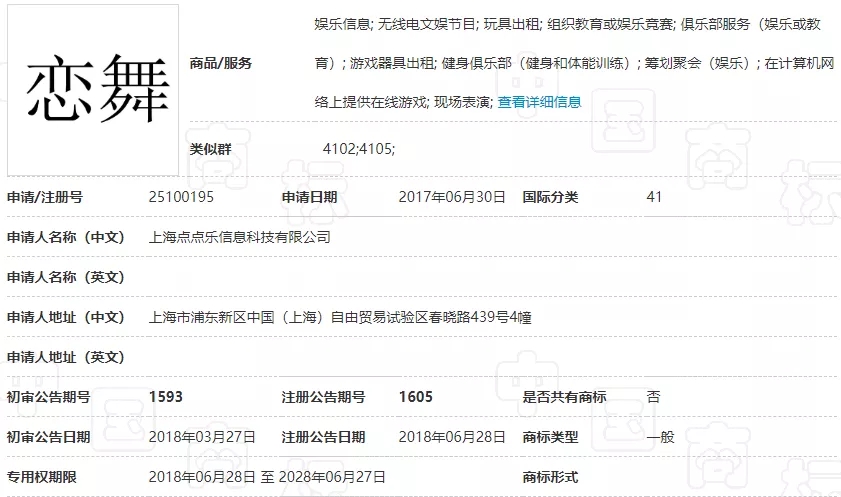
Task: Click the 商标形式 field label
Action: 550,477
